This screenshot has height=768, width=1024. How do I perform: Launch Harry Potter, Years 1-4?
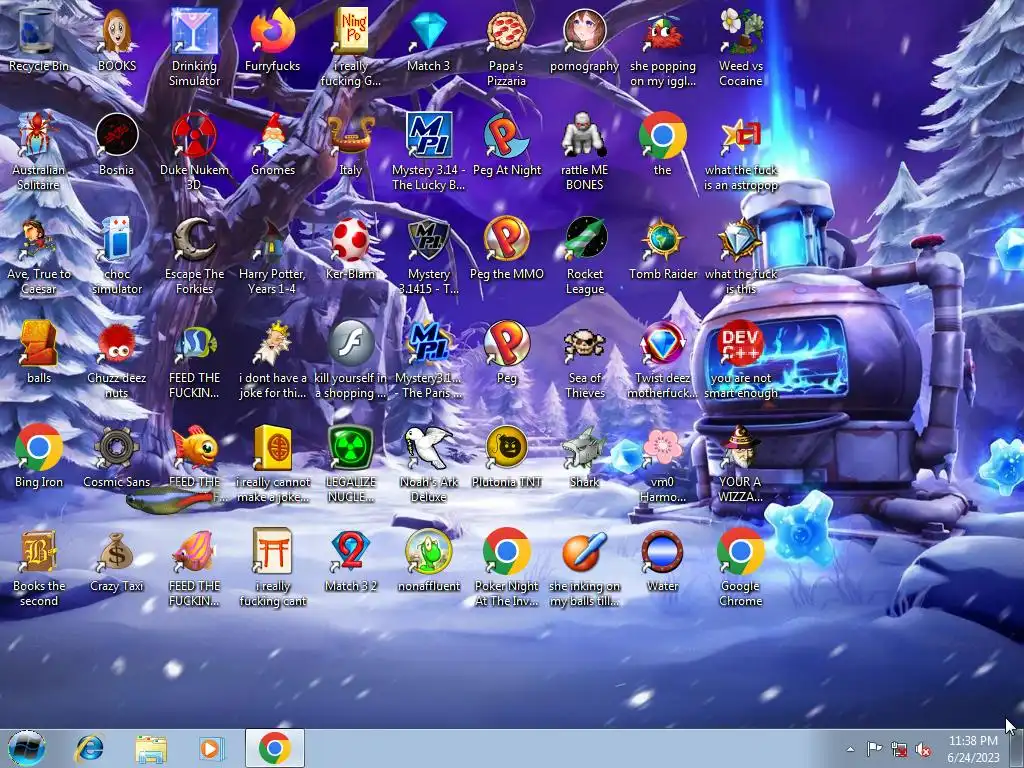(x=272, y=255)
